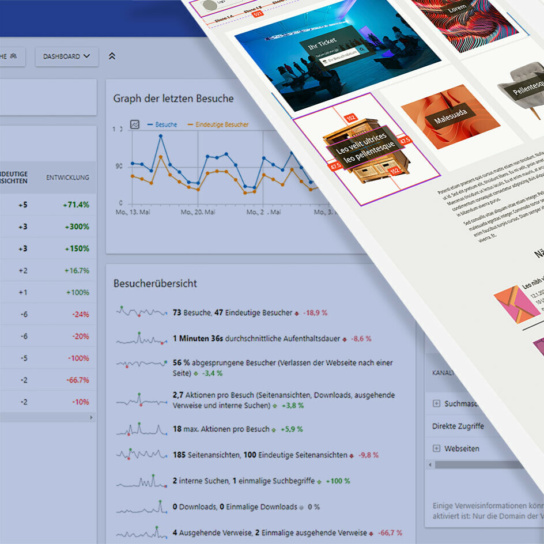The width and height of the screenshot is (544, 544).
Task: Click the 18 max. Aktionen sparkline
Action: point(142,429)
